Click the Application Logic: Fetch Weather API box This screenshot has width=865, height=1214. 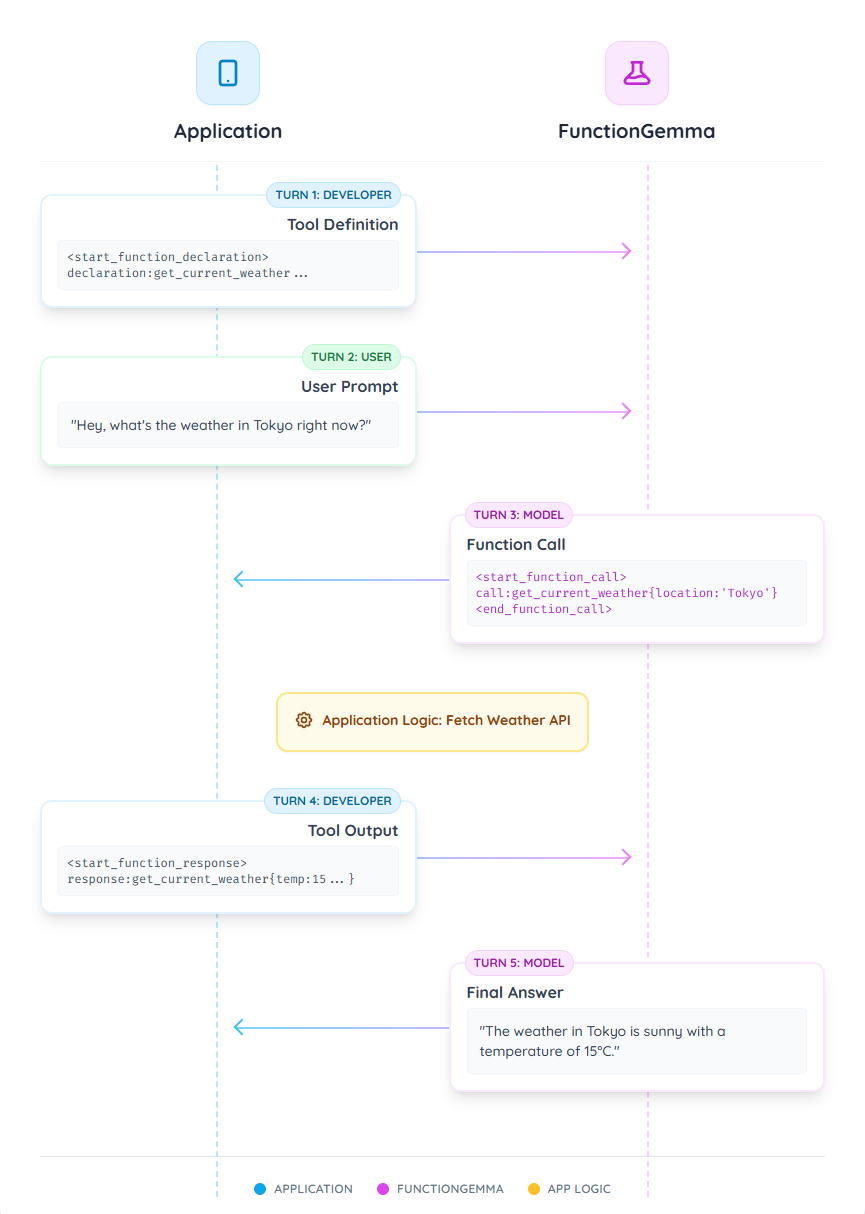coord(432,721)
